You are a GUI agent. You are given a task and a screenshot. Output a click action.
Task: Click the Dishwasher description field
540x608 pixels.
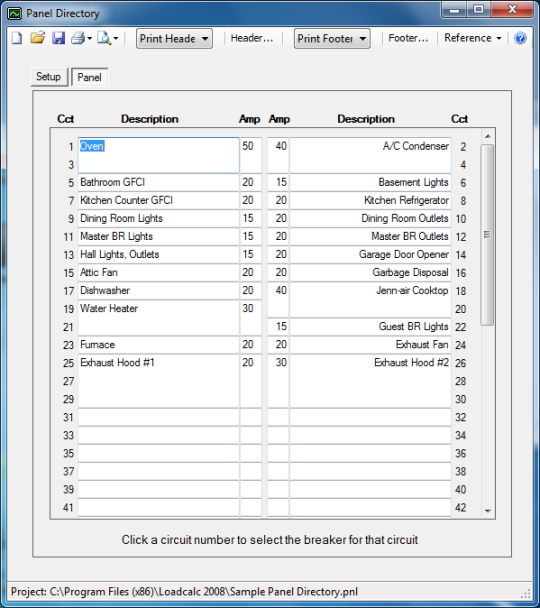[159, 290]
